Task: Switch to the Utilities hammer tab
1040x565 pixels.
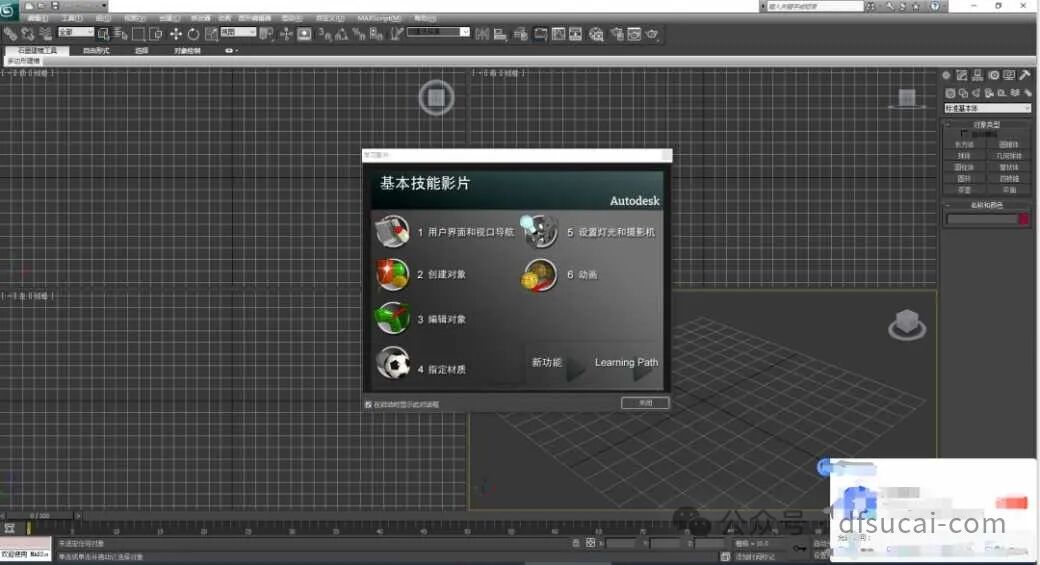Action: coord(1025,76)
